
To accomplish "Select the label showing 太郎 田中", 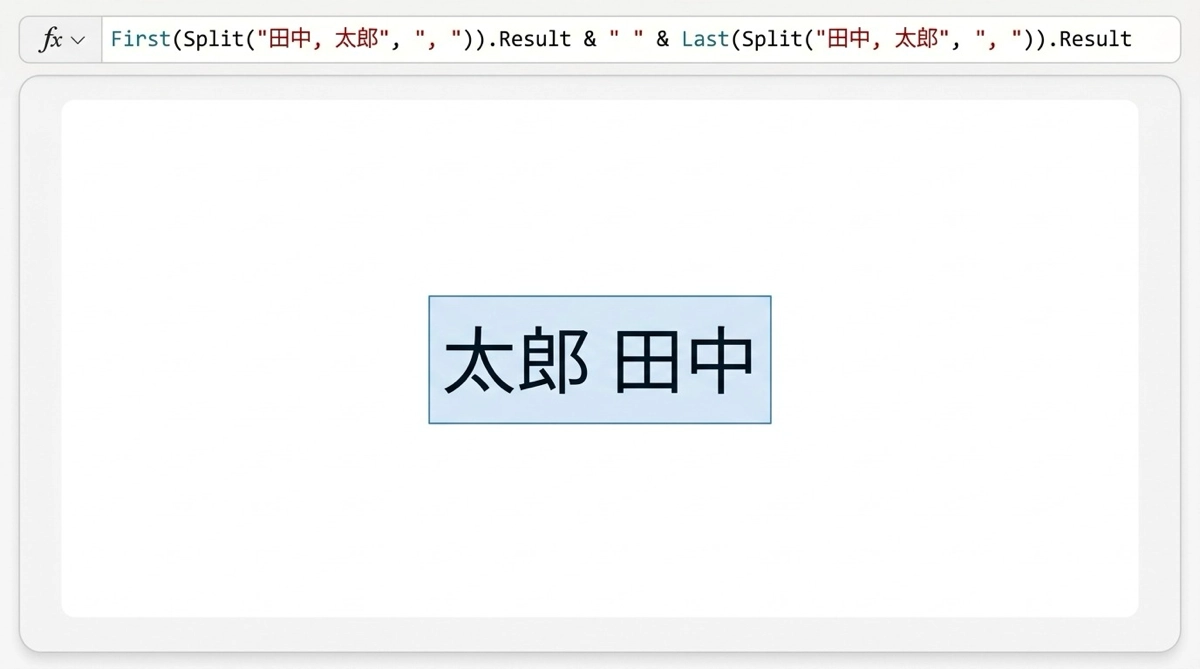I will click(x=600, y=359).
